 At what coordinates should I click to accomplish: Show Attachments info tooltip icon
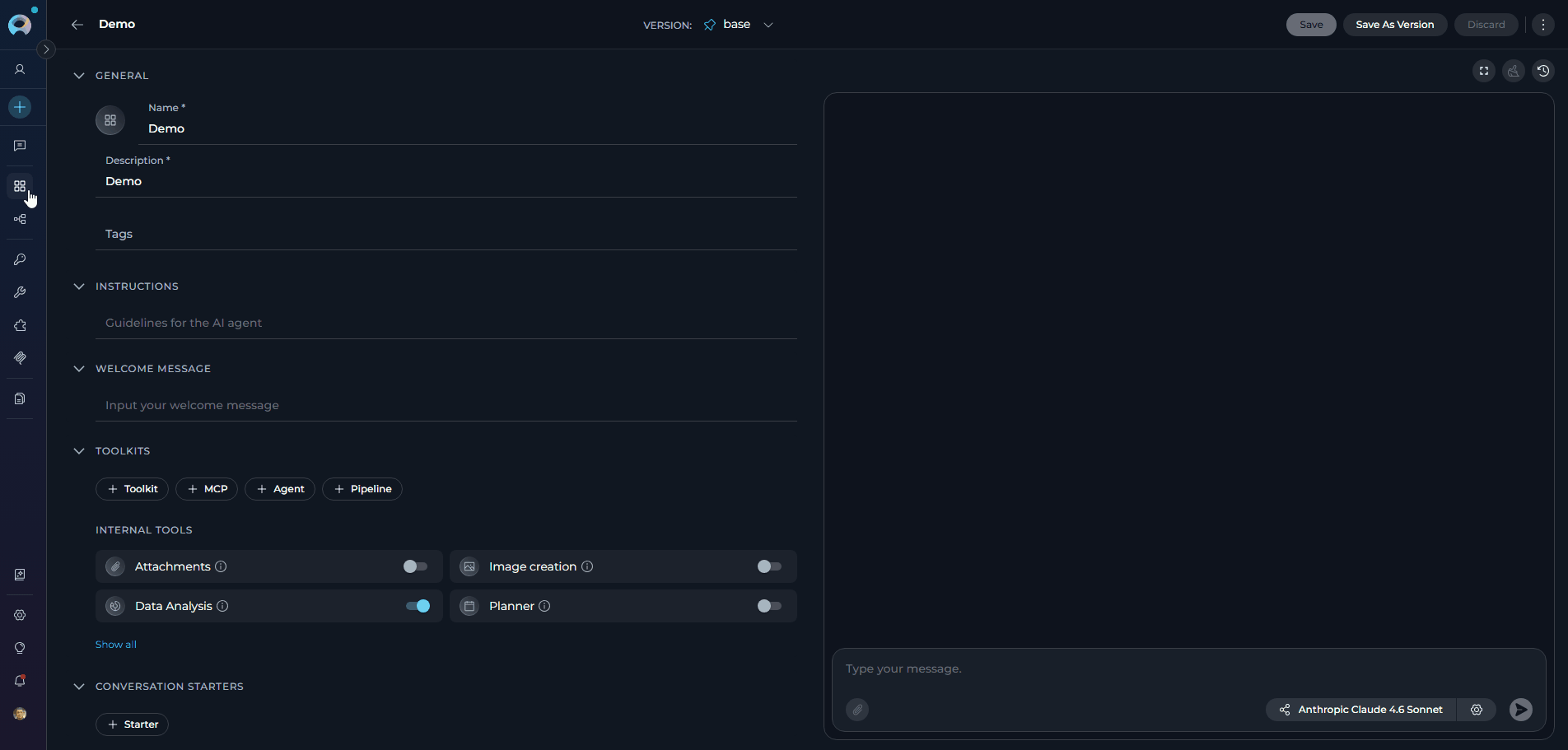(221, 566)
